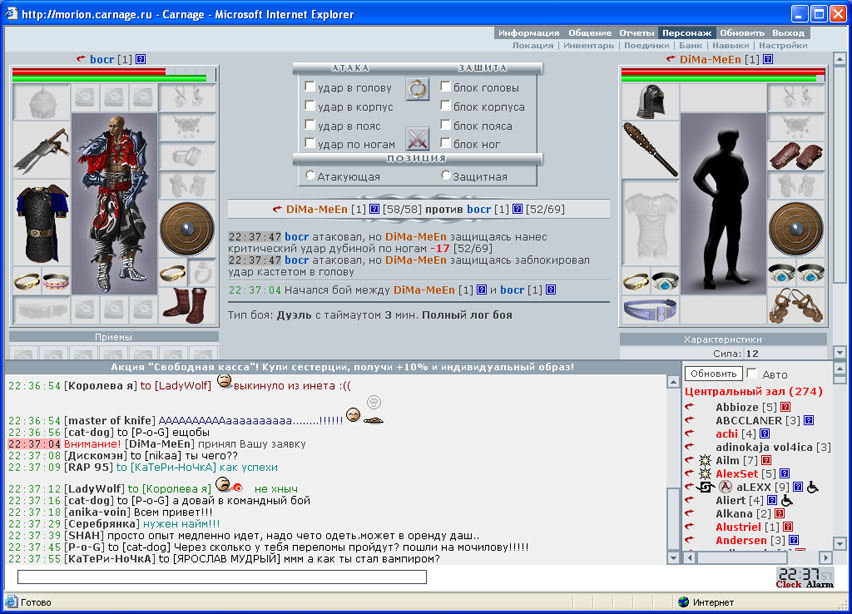Click player list horizontal scroll right arrow
The height and width of the screenshot is (614, 852).
pyautogui.click(x=825, y=557)
